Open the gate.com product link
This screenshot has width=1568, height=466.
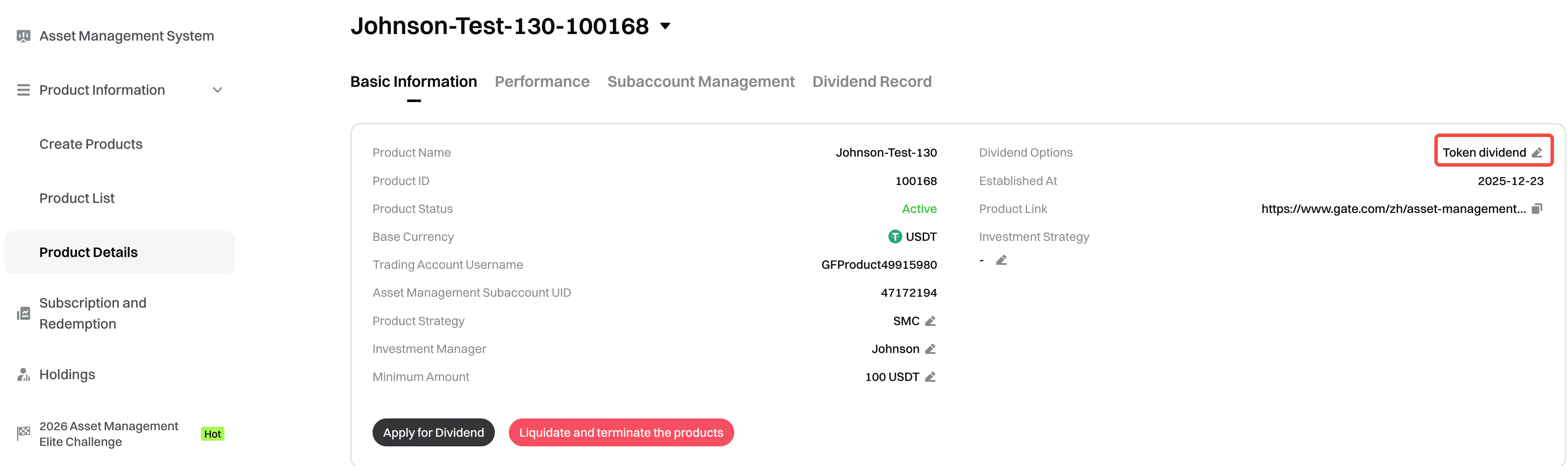pos(1393,209)
